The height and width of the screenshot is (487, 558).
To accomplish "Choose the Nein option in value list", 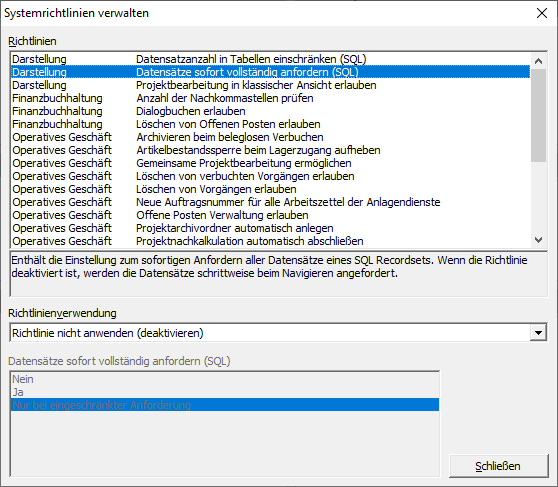I will tap(225, 379).
